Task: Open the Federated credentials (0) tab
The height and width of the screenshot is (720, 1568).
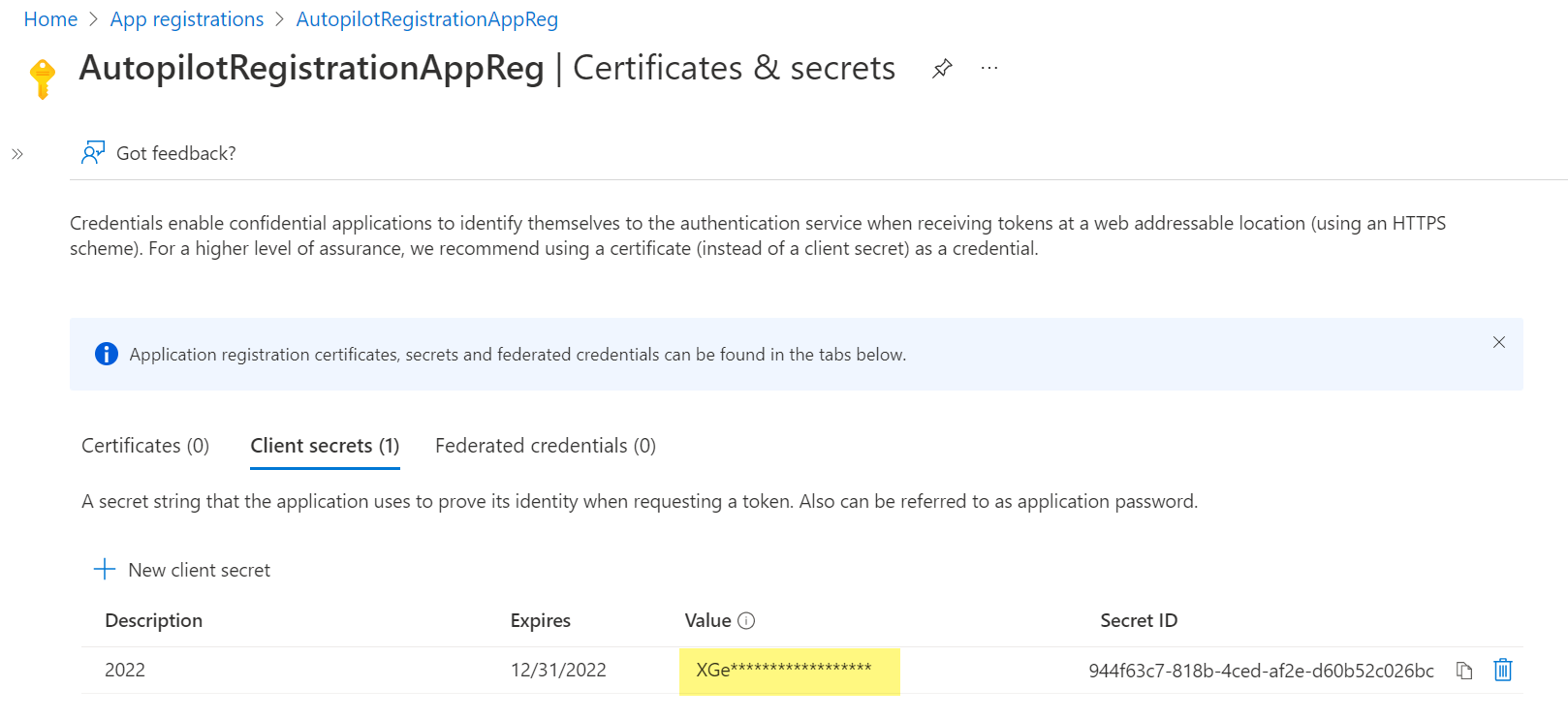Action: point(546,446)
